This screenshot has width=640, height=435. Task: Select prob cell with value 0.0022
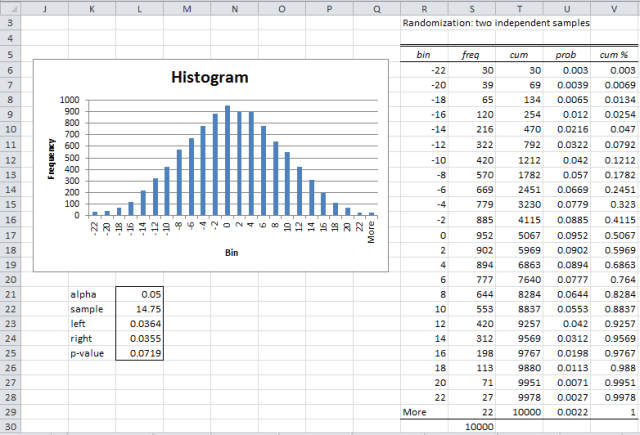pos(567,412)
